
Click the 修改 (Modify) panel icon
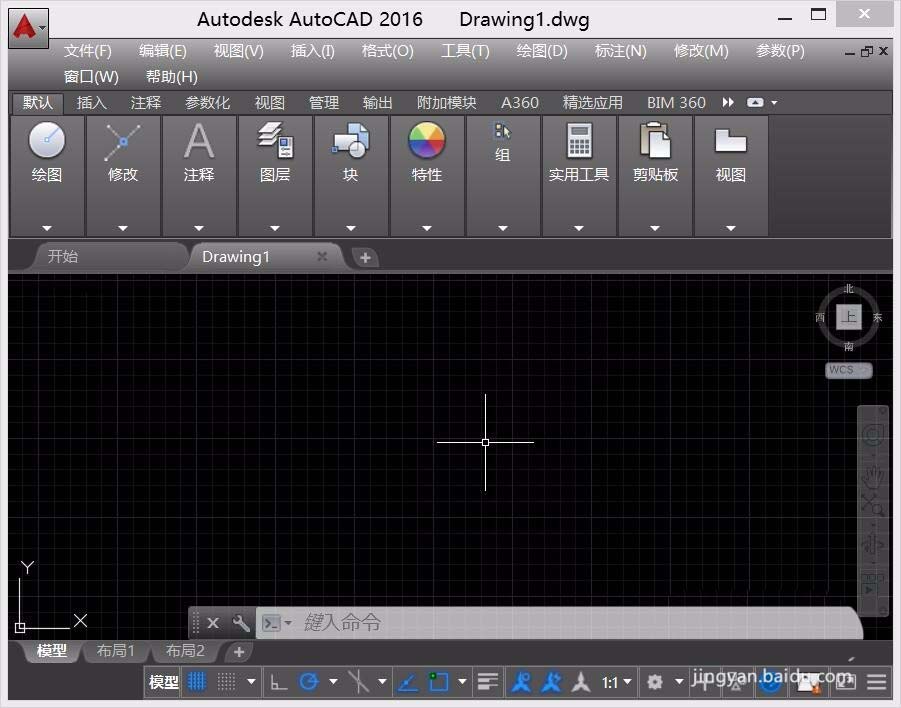click(x=122, y=141)
